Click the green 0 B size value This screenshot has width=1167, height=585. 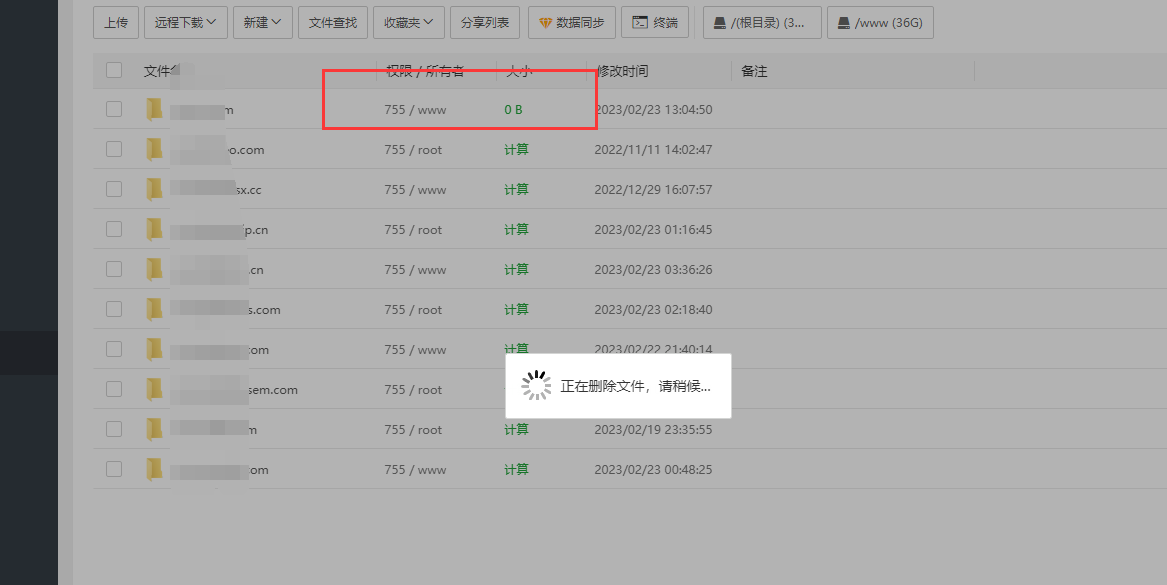pos(514,109)
